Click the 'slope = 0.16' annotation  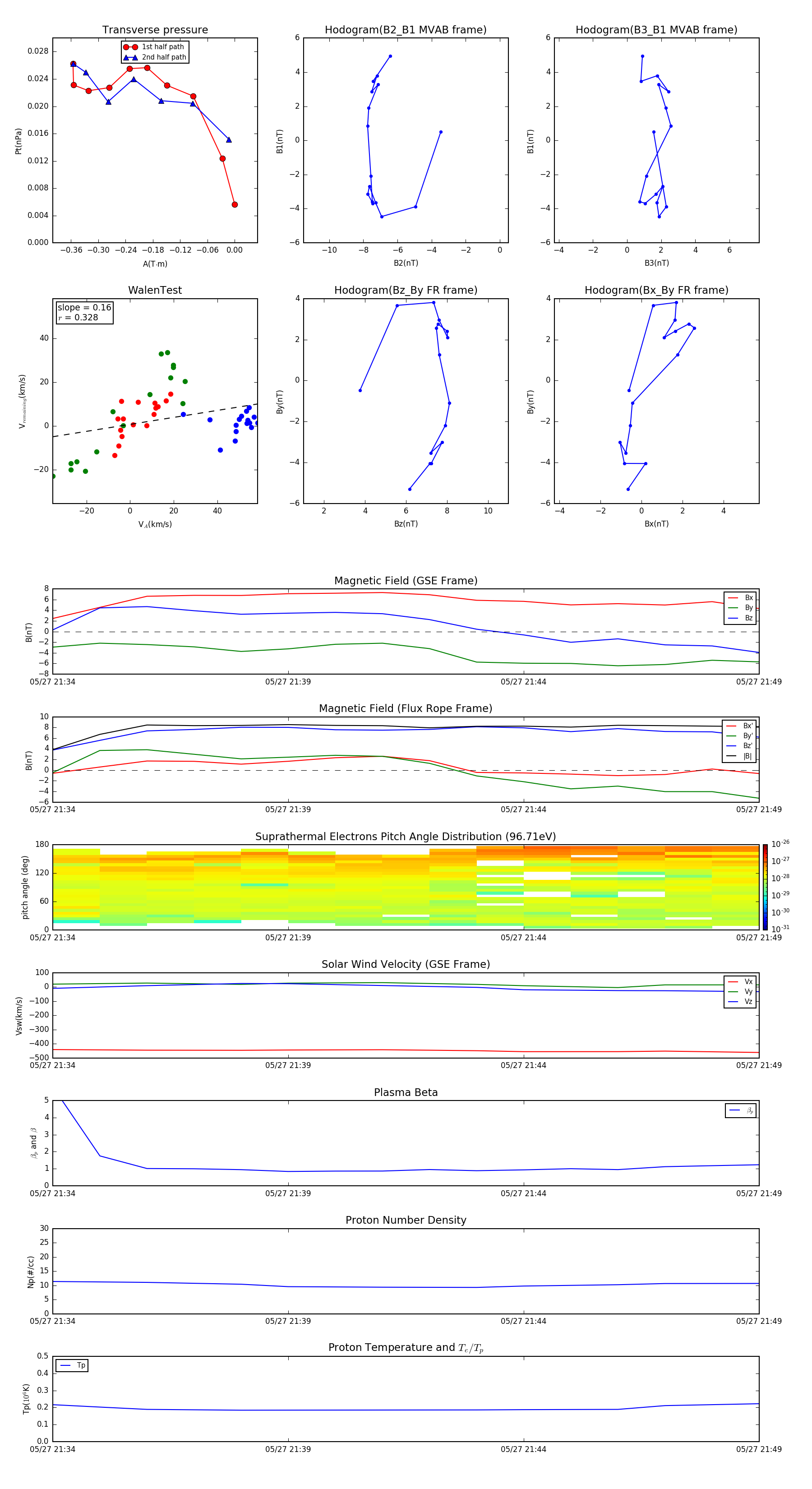[x=84, y=308]
